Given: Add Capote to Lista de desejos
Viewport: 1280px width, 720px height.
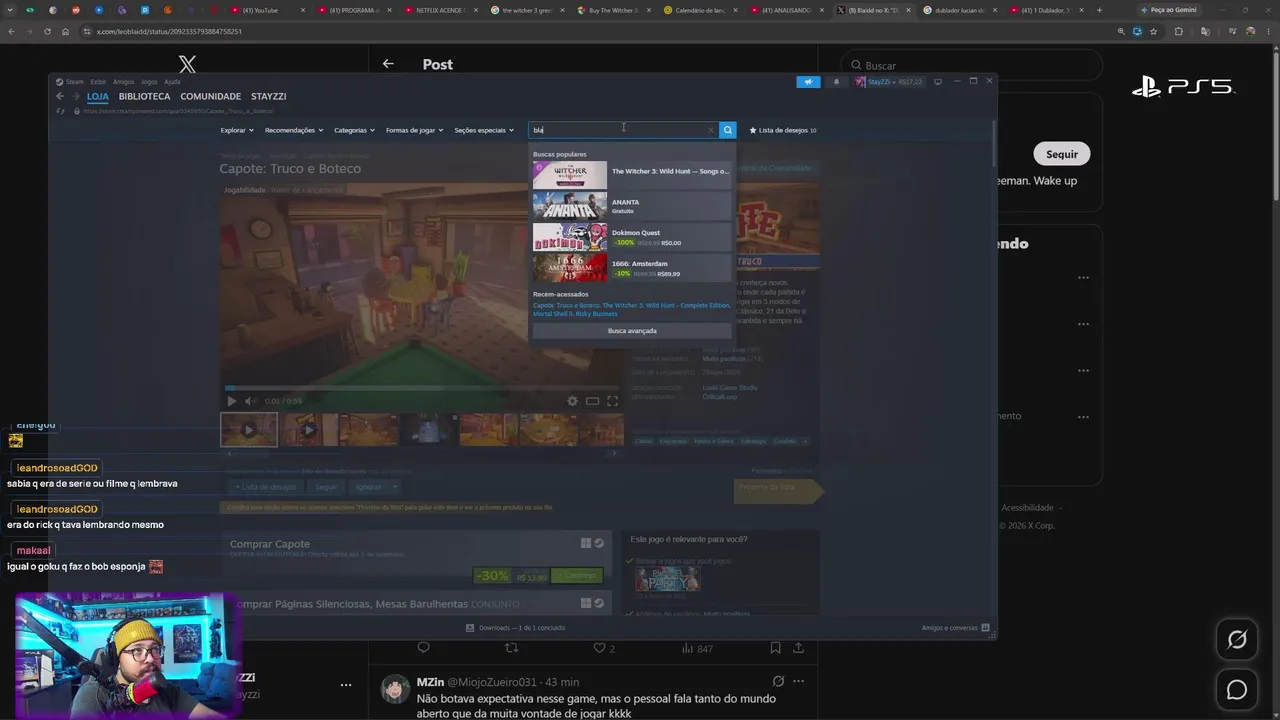Looking at the screenshot, I should (266, 487).
